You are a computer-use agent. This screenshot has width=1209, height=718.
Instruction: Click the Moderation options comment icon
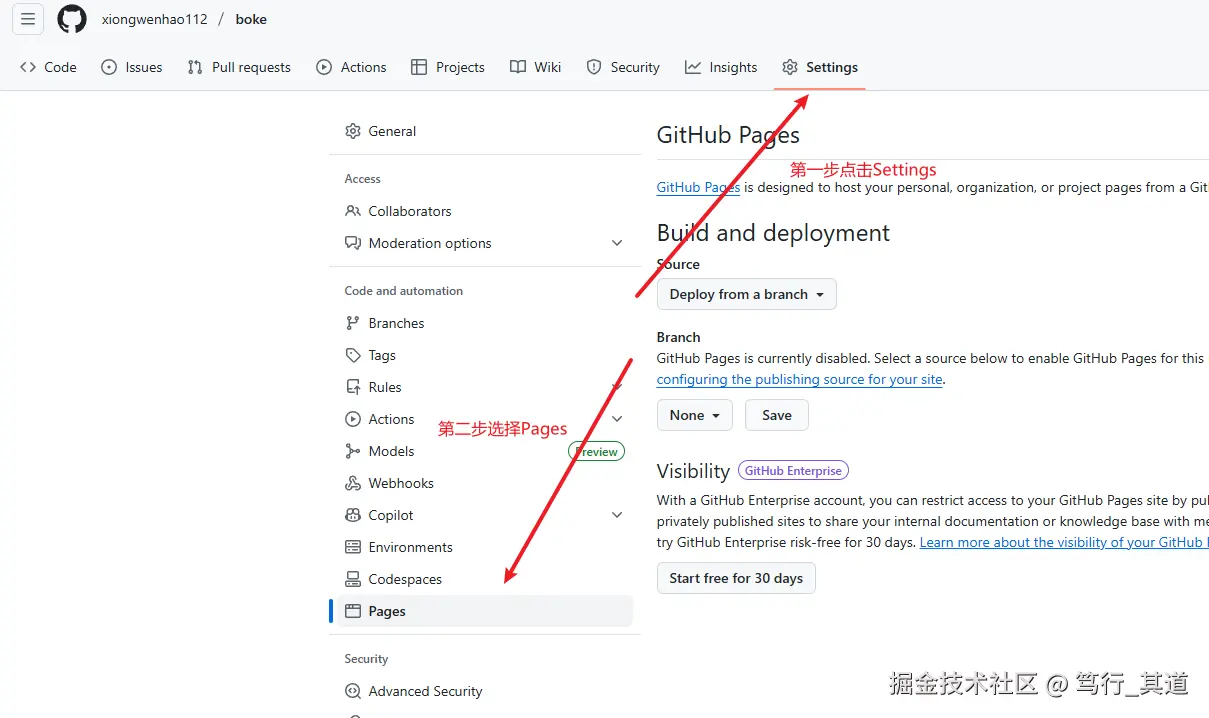click(x=353, y=243)
